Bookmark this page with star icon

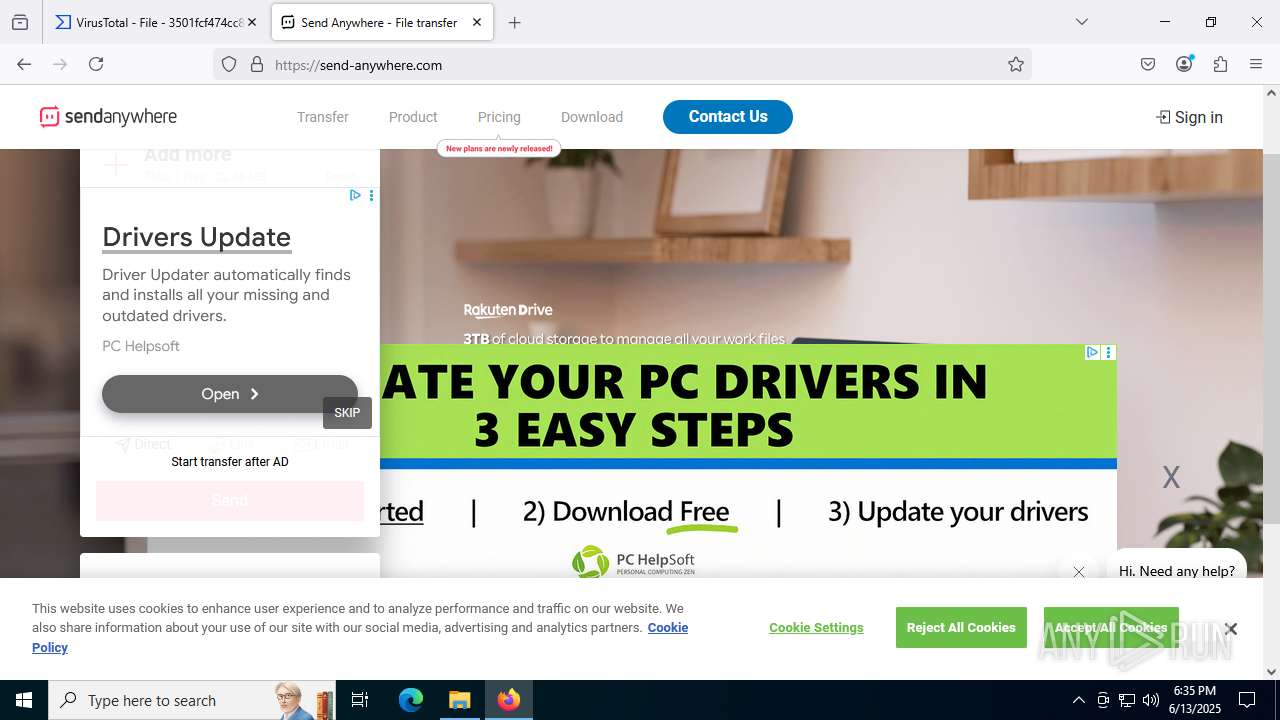click(1016, 64)
